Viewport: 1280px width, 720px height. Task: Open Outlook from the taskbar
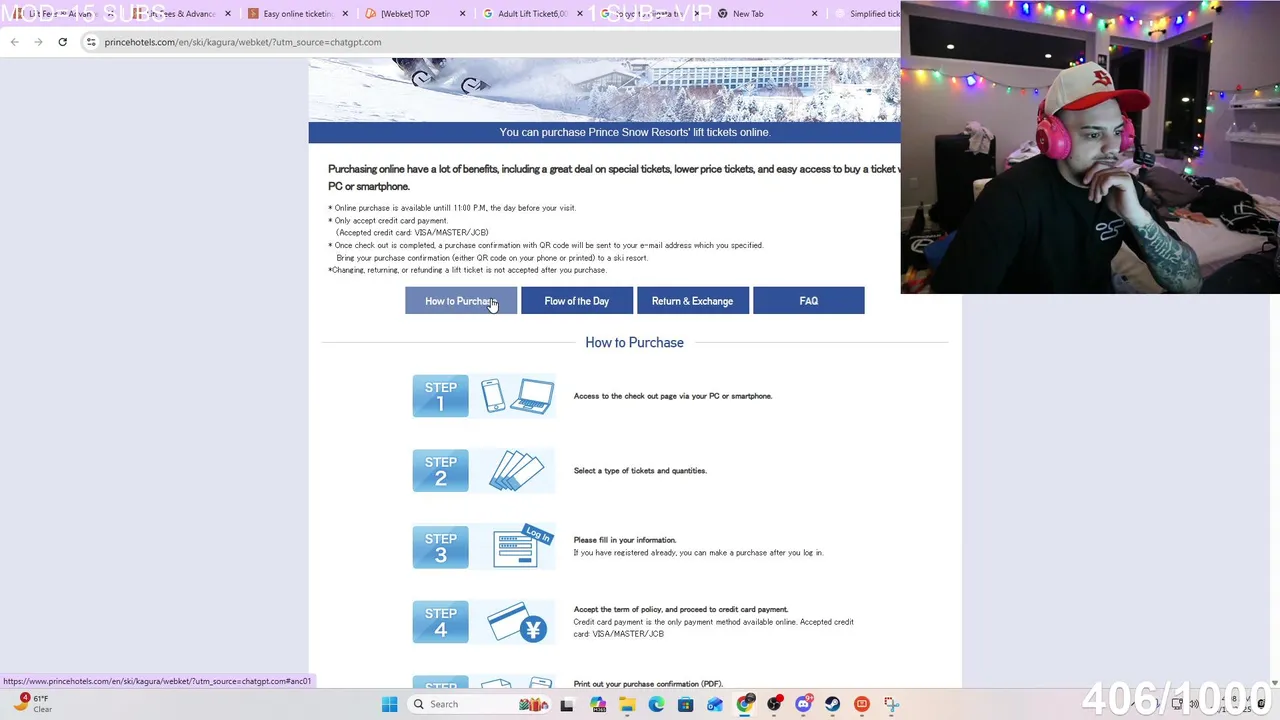[715, 704]
